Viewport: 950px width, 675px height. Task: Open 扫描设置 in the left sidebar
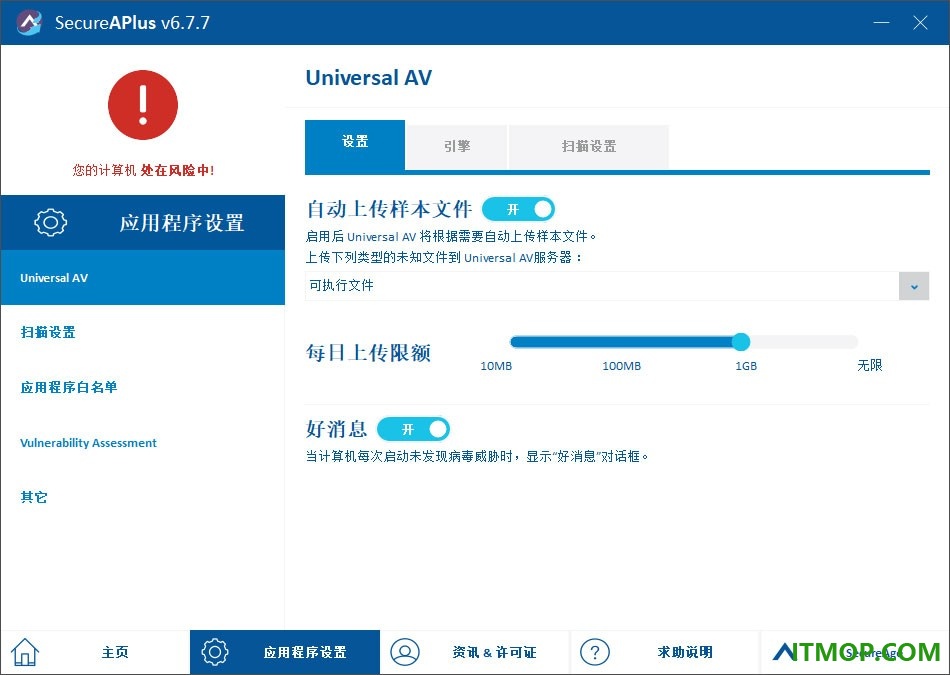pyautogui.click(x=48, y=332)
